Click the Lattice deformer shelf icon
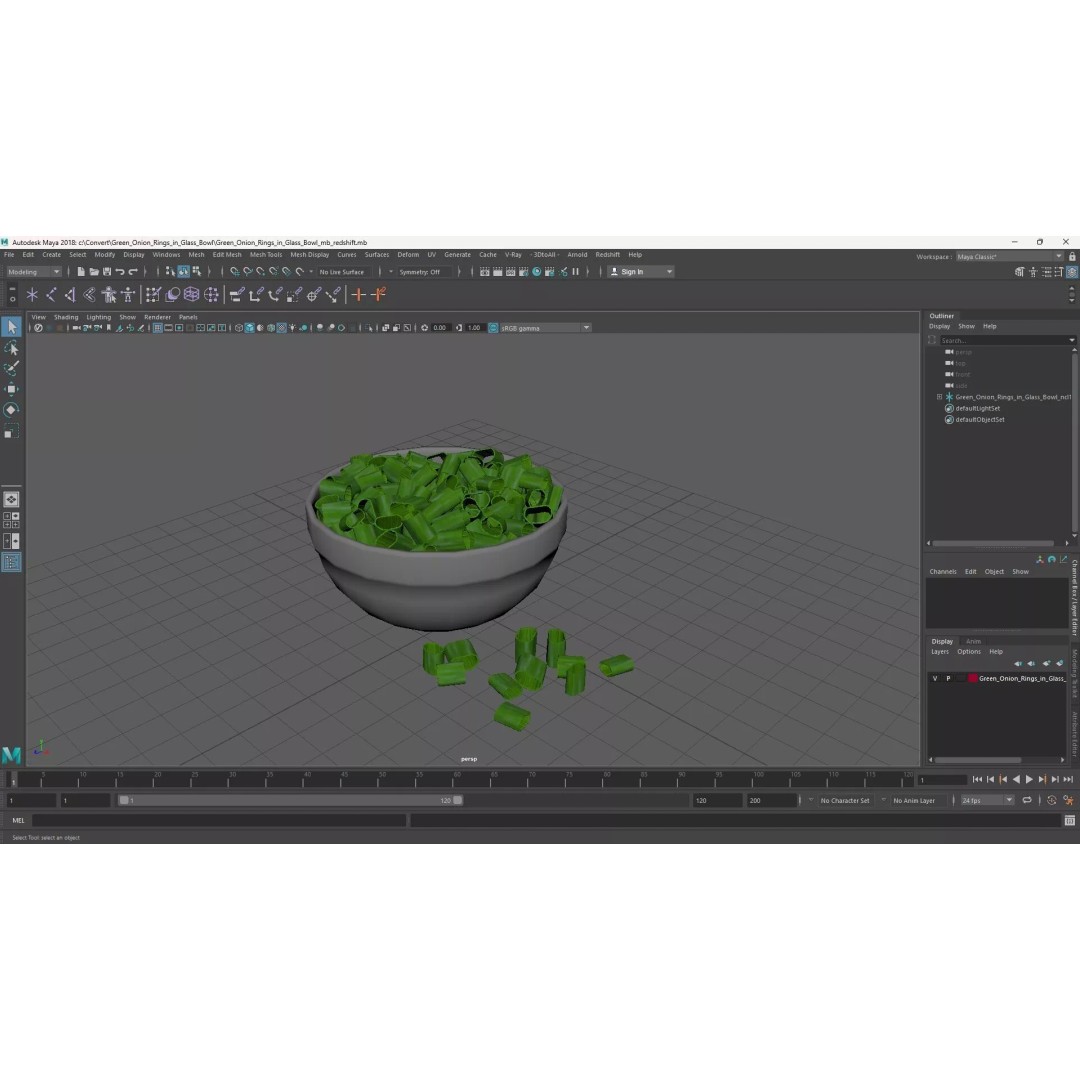Image resolution: width=1080 pixels, height=1080 pixels. [x=191, y=295]
